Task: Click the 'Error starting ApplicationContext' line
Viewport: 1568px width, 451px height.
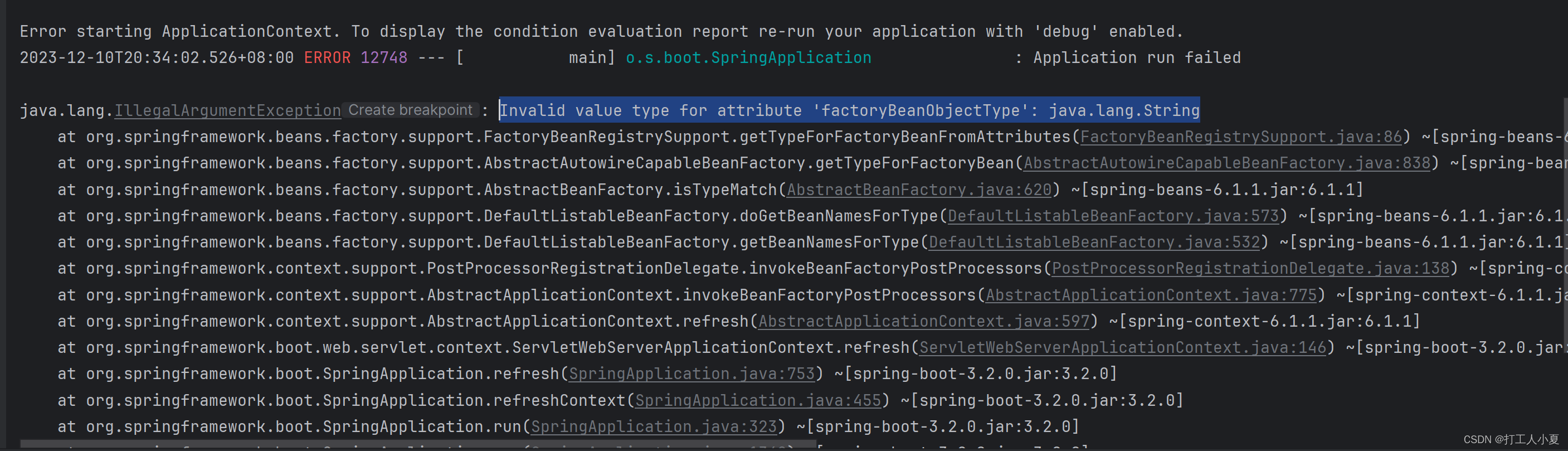Action: pyautogui.click(x=601, y=32)
